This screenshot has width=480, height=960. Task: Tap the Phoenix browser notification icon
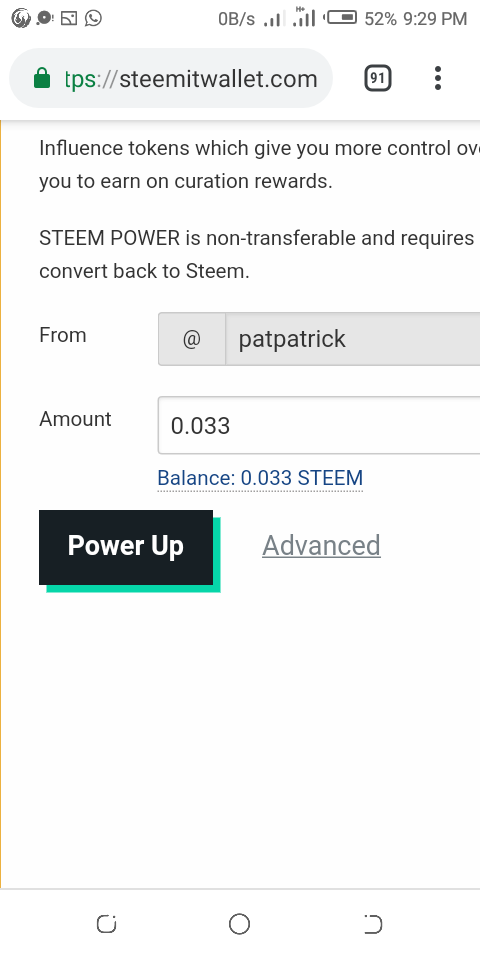click(20, 18)
